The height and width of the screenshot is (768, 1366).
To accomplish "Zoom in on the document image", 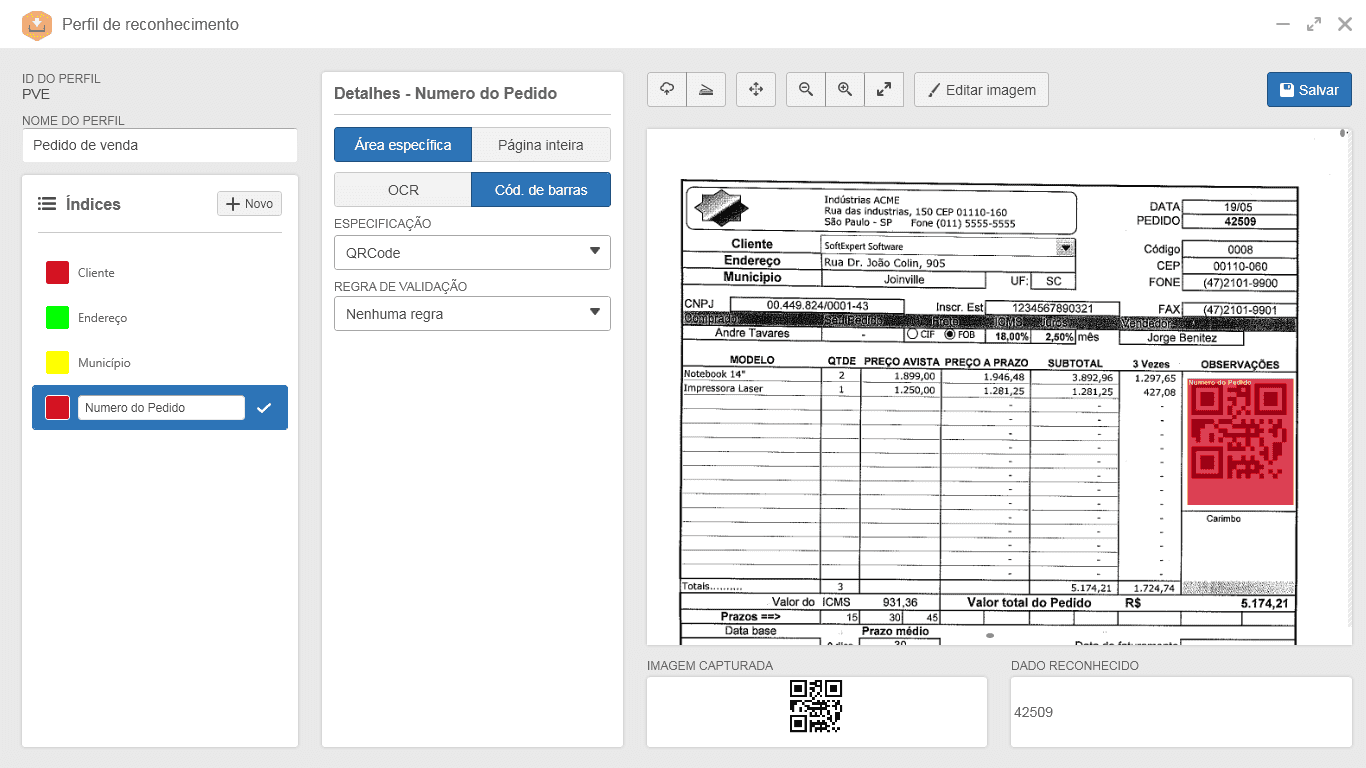I will 845,90.
